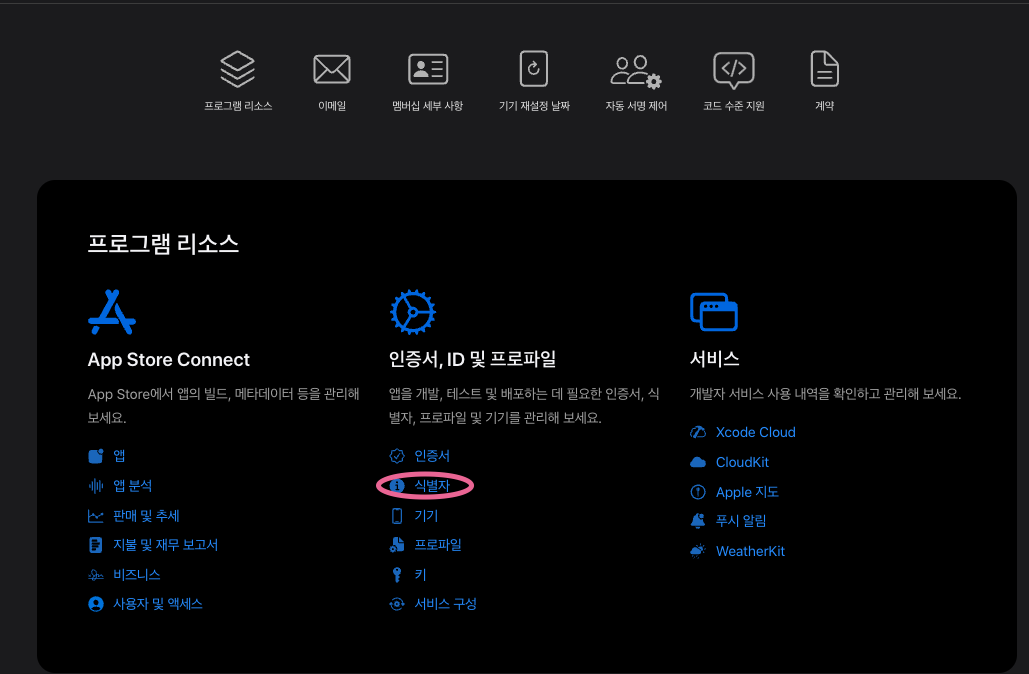Click the 서비스 windows icon

[714, 312]
